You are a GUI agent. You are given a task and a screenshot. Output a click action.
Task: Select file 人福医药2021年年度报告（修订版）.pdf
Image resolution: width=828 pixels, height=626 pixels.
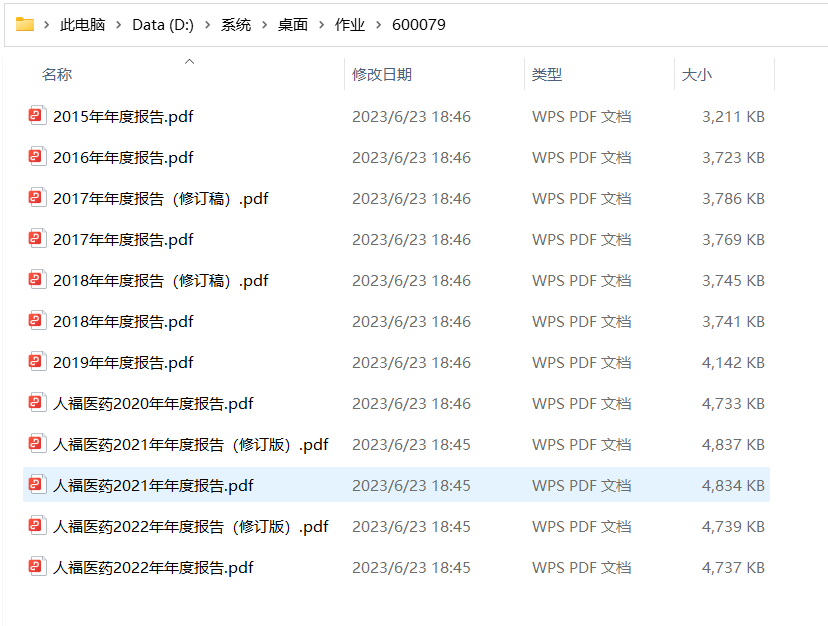[191, 444]
